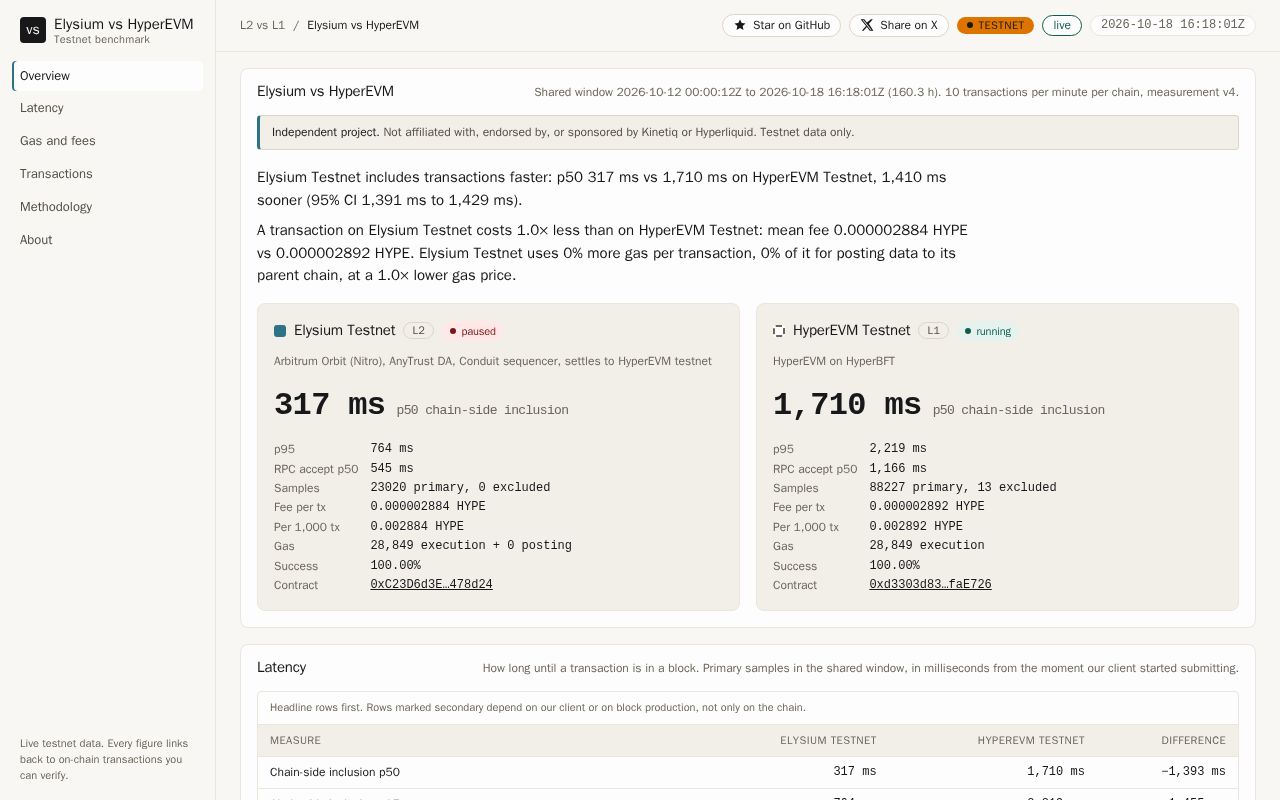Click the Latency section heading
1280x800 pixels.
point(281,667)
